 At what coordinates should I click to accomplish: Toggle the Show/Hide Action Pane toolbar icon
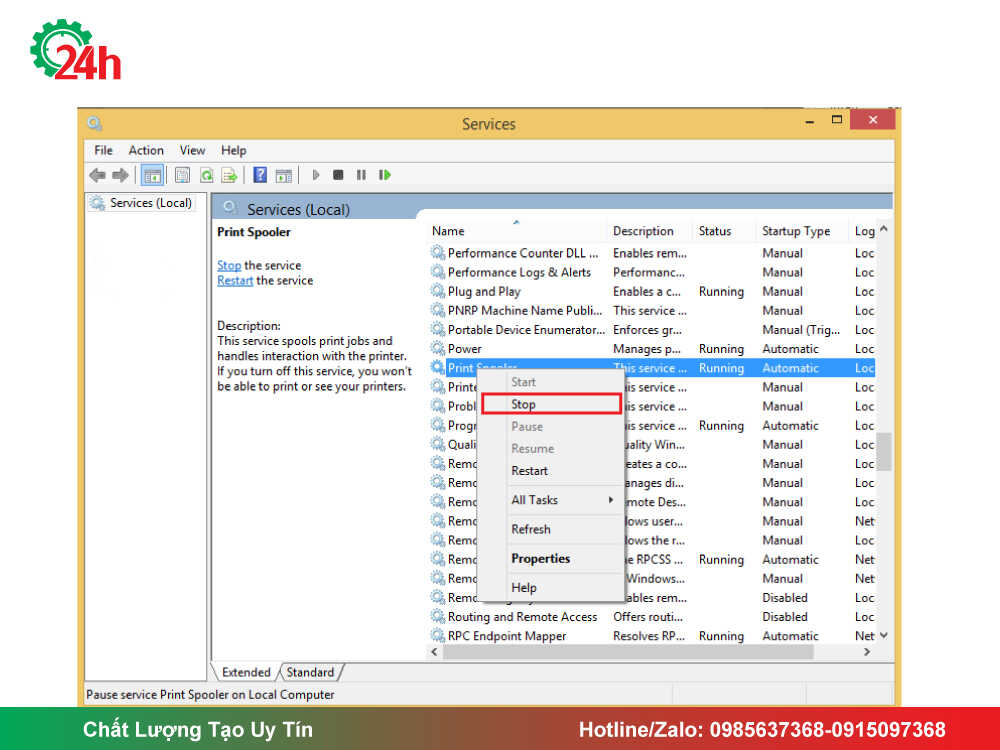284,175
